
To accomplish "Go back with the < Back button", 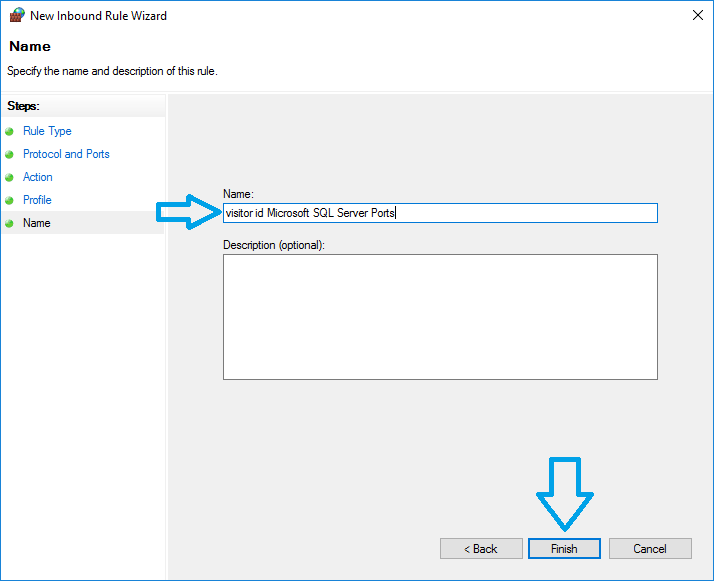I will click(x=481, y=549).
